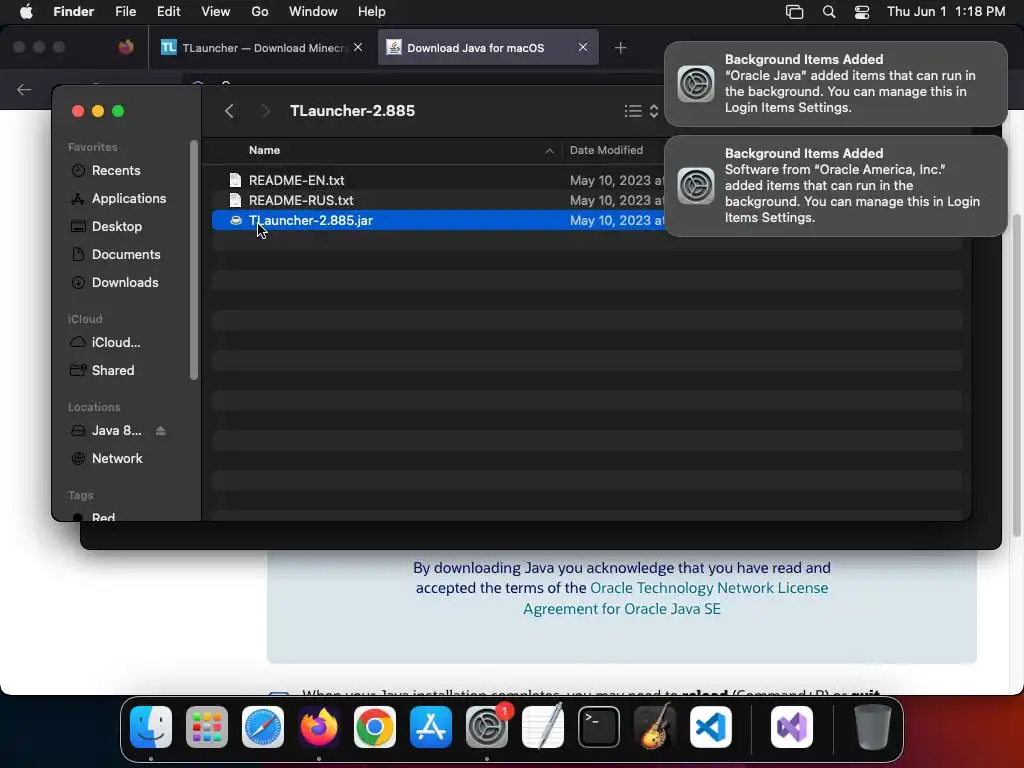This screenshot has height=768, width=1024.
Task: Open purple Visual Studio from the Dock
Action: coord(792,727)
